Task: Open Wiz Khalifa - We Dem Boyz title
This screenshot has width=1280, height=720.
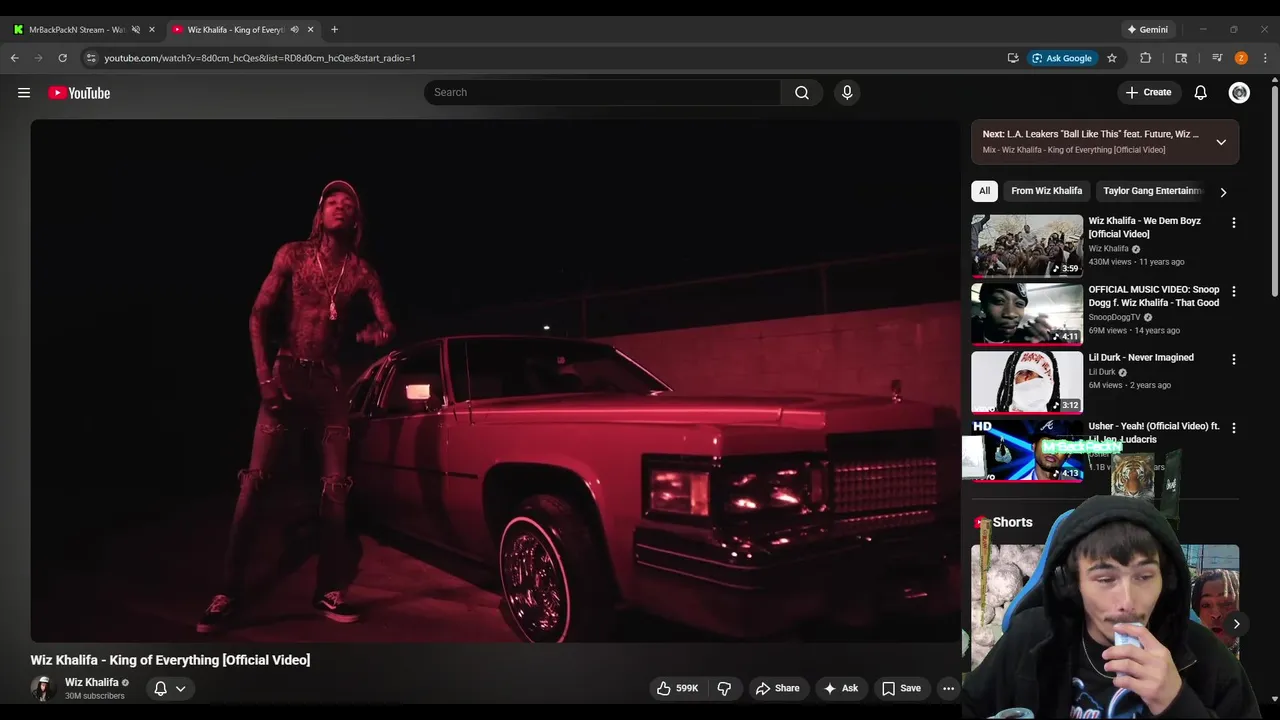Action: (x=1145, y=227)
